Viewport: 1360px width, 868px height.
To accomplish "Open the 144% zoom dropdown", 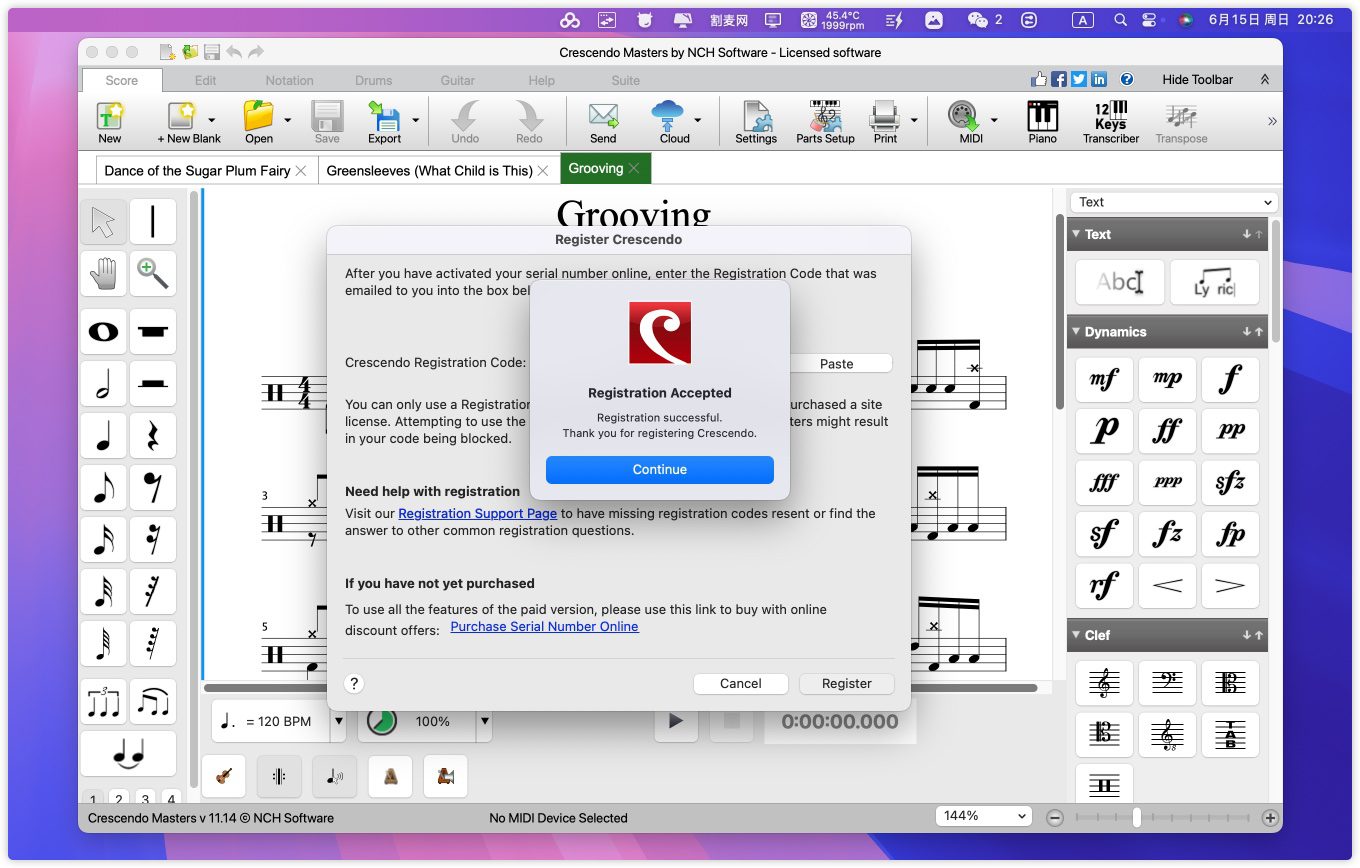I will [x=984, y=816].
